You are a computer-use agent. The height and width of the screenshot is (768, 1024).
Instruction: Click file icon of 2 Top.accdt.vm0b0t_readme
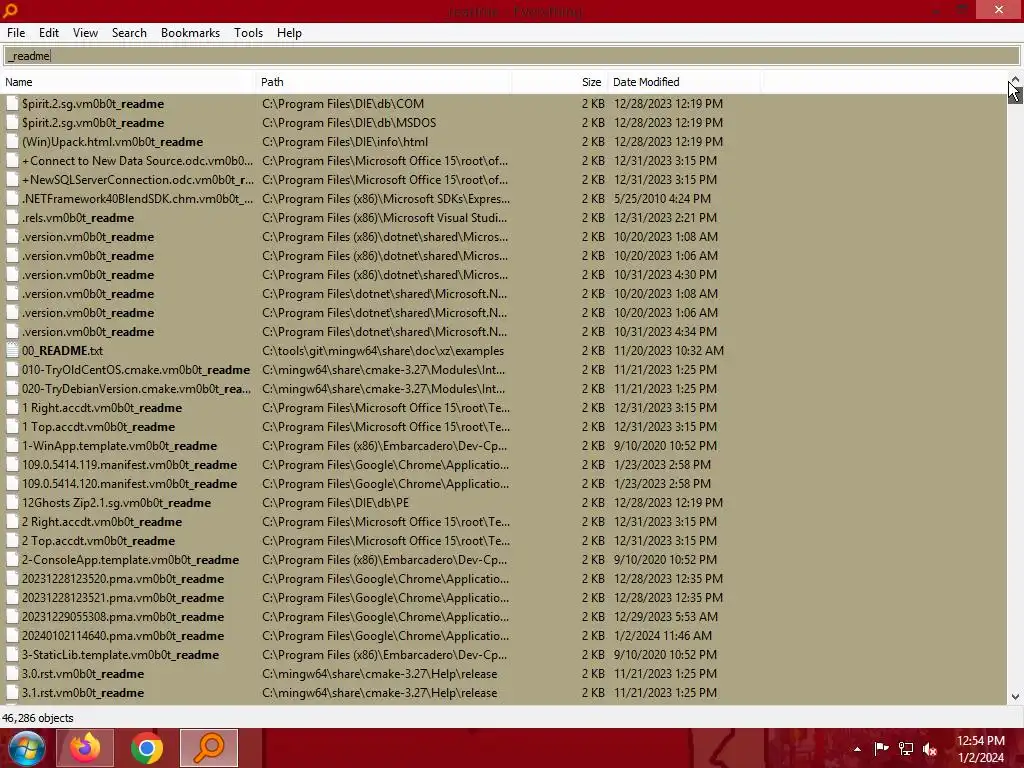pos(12,540)
